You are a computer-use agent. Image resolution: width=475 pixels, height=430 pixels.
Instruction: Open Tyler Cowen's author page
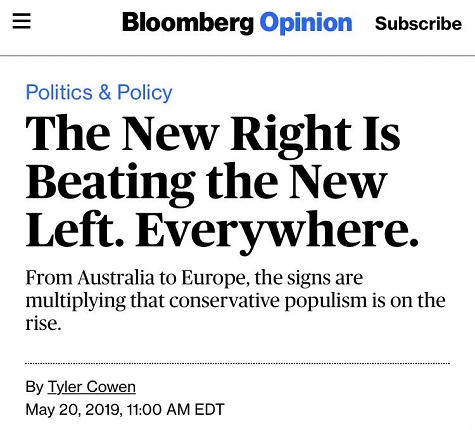(x=92, y=387)
